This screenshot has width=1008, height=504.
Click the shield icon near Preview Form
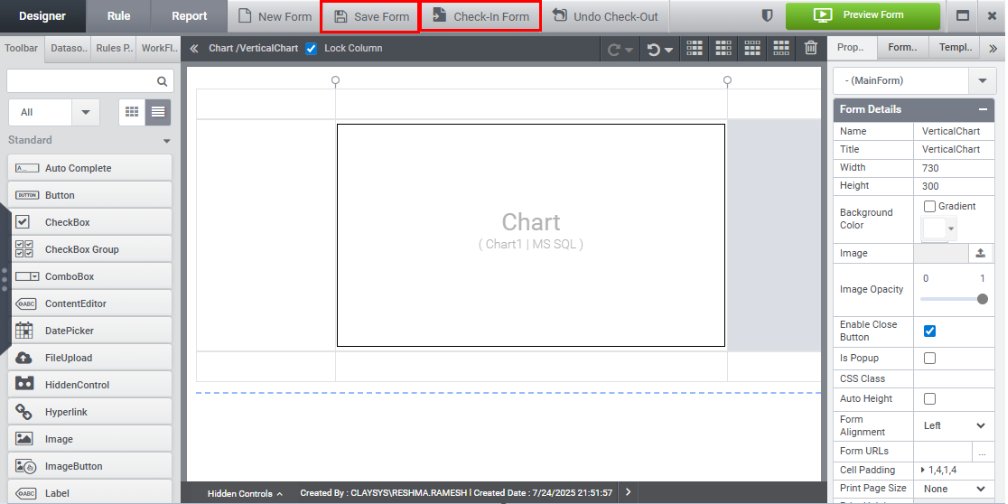(x=767, y=16)
